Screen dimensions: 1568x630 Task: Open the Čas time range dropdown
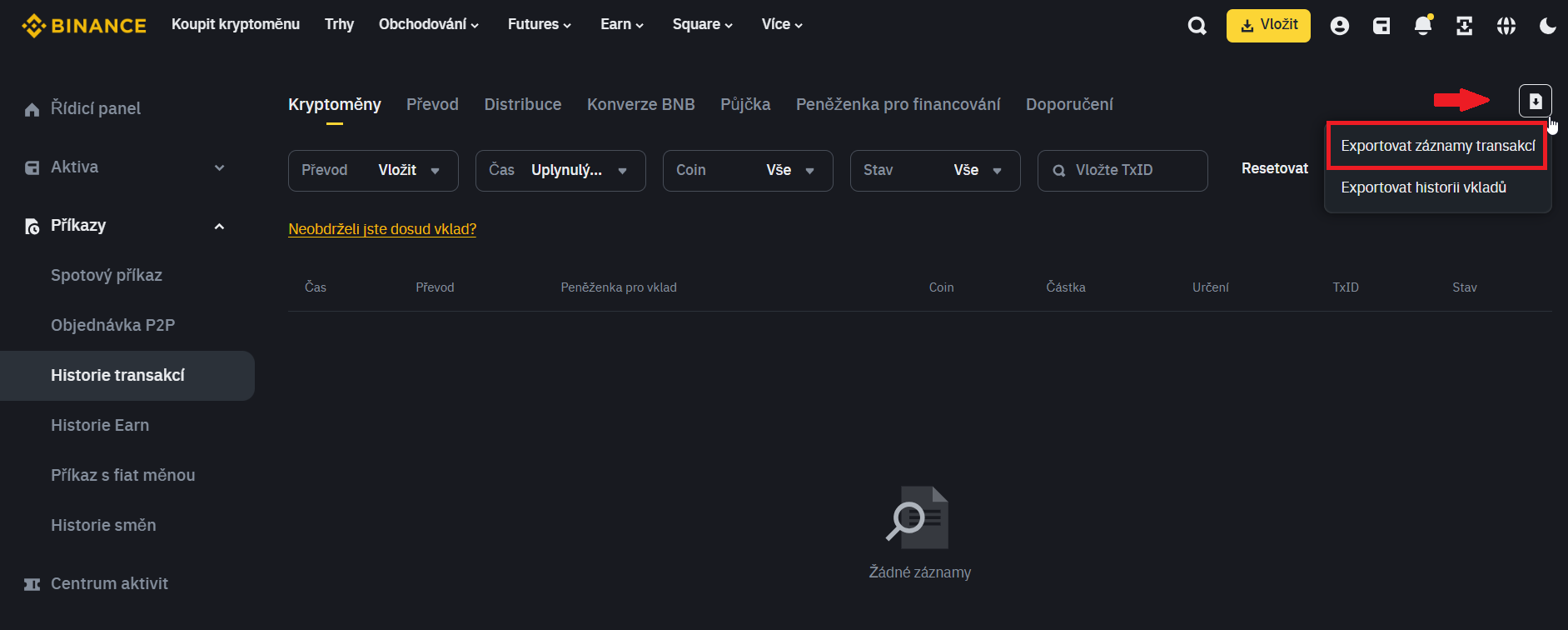560,171
